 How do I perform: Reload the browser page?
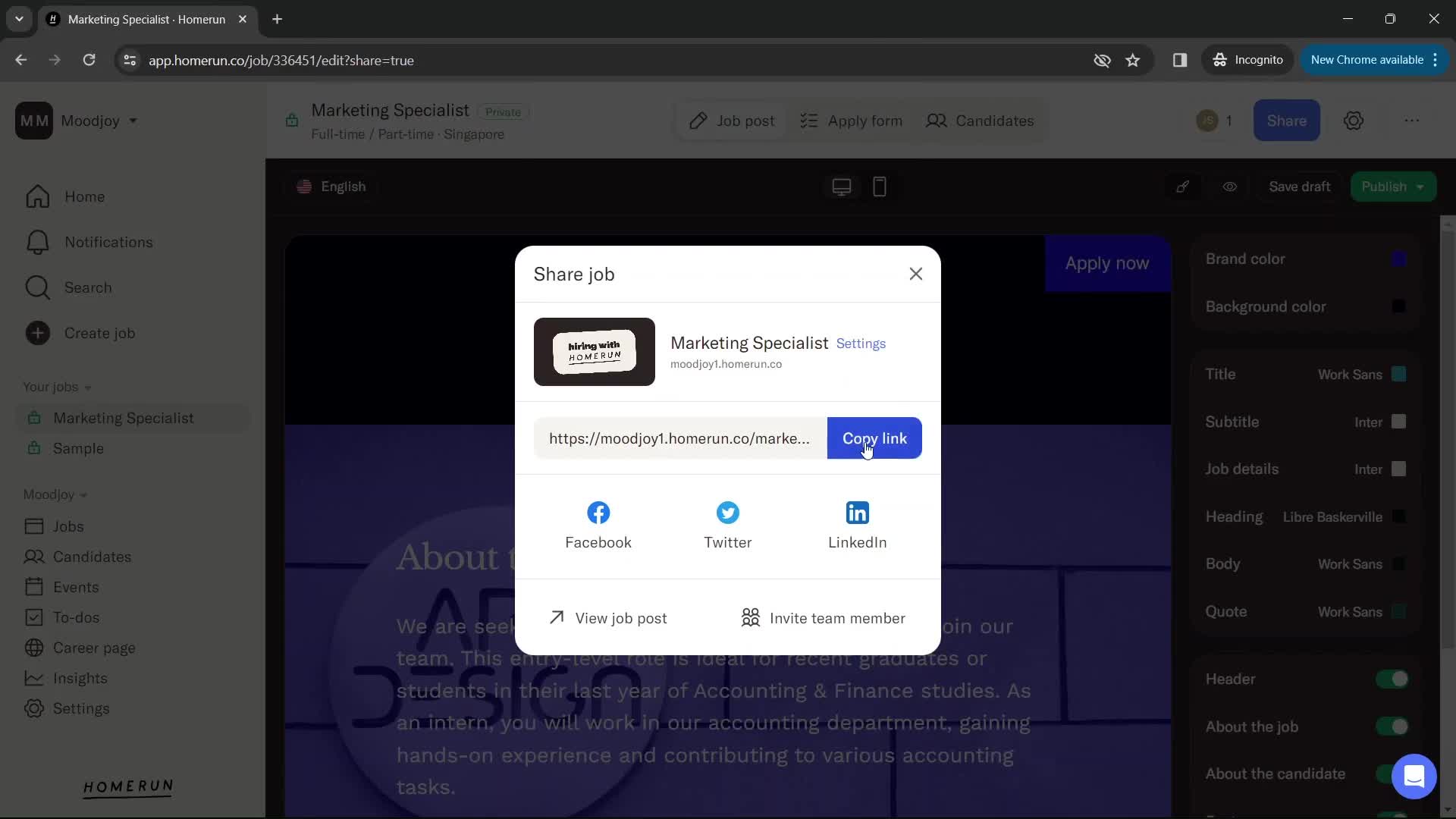pos(89,60)
